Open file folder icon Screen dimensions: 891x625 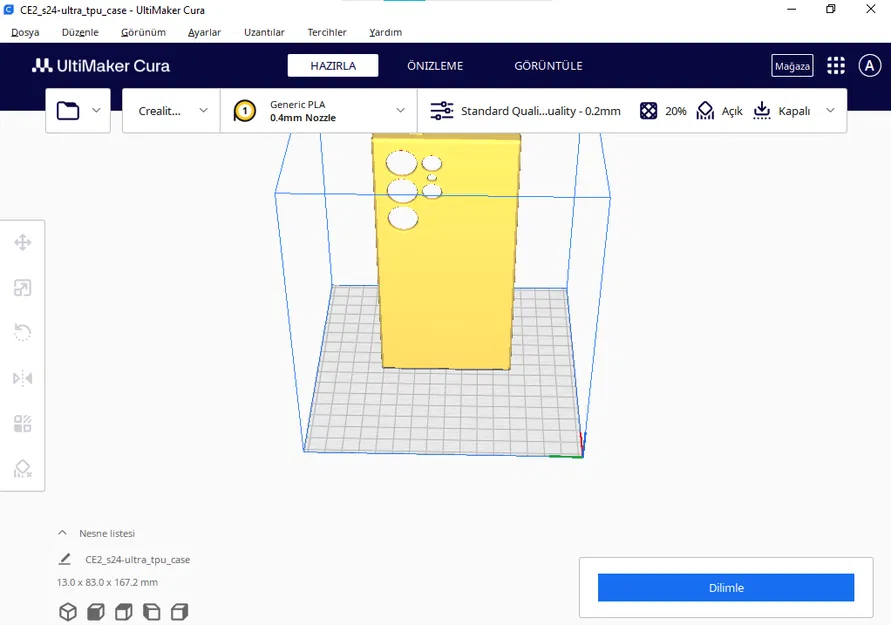coord(68,110)
